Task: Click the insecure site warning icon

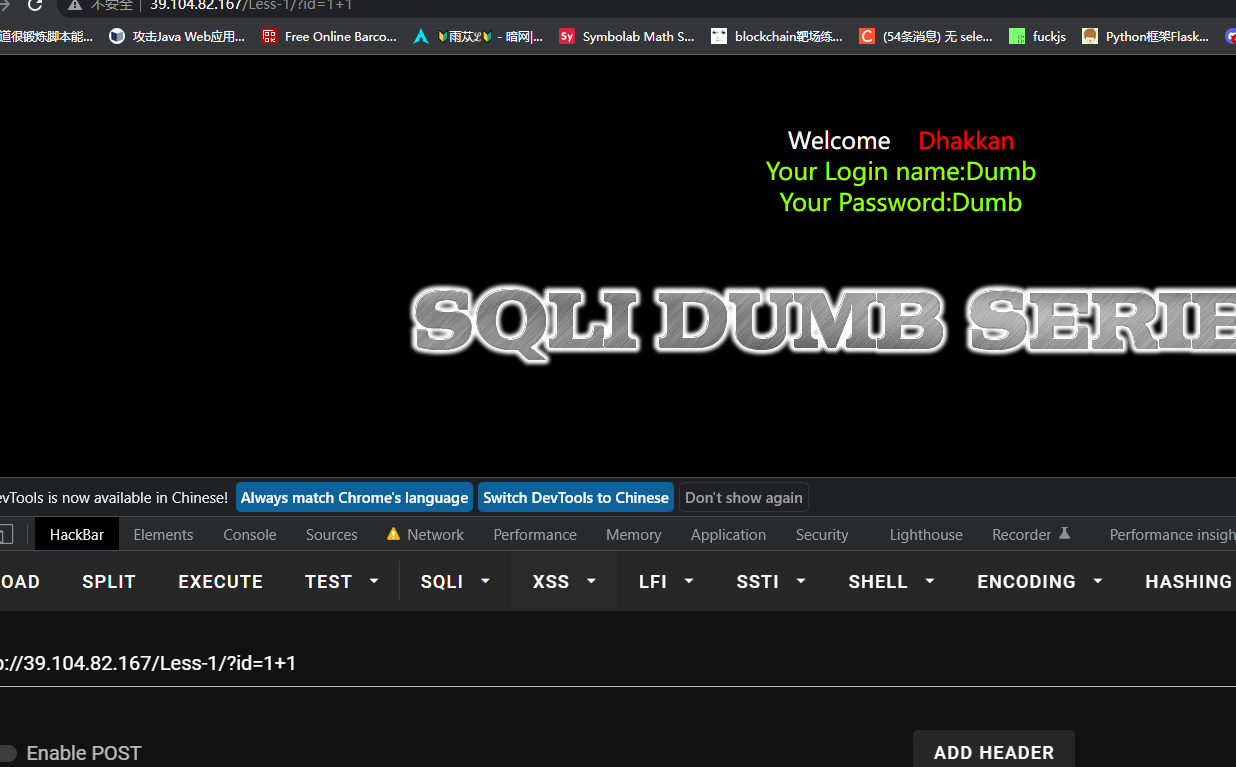Action: [74, 5]
